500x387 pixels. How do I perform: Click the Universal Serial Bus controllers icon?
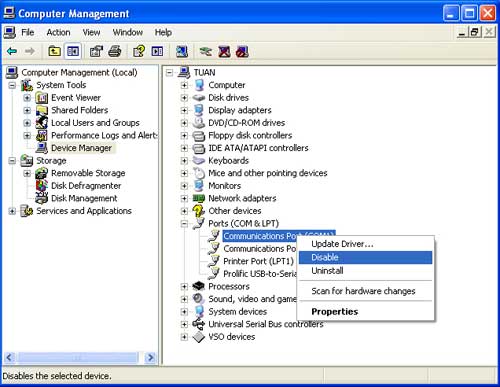[199, 324]
